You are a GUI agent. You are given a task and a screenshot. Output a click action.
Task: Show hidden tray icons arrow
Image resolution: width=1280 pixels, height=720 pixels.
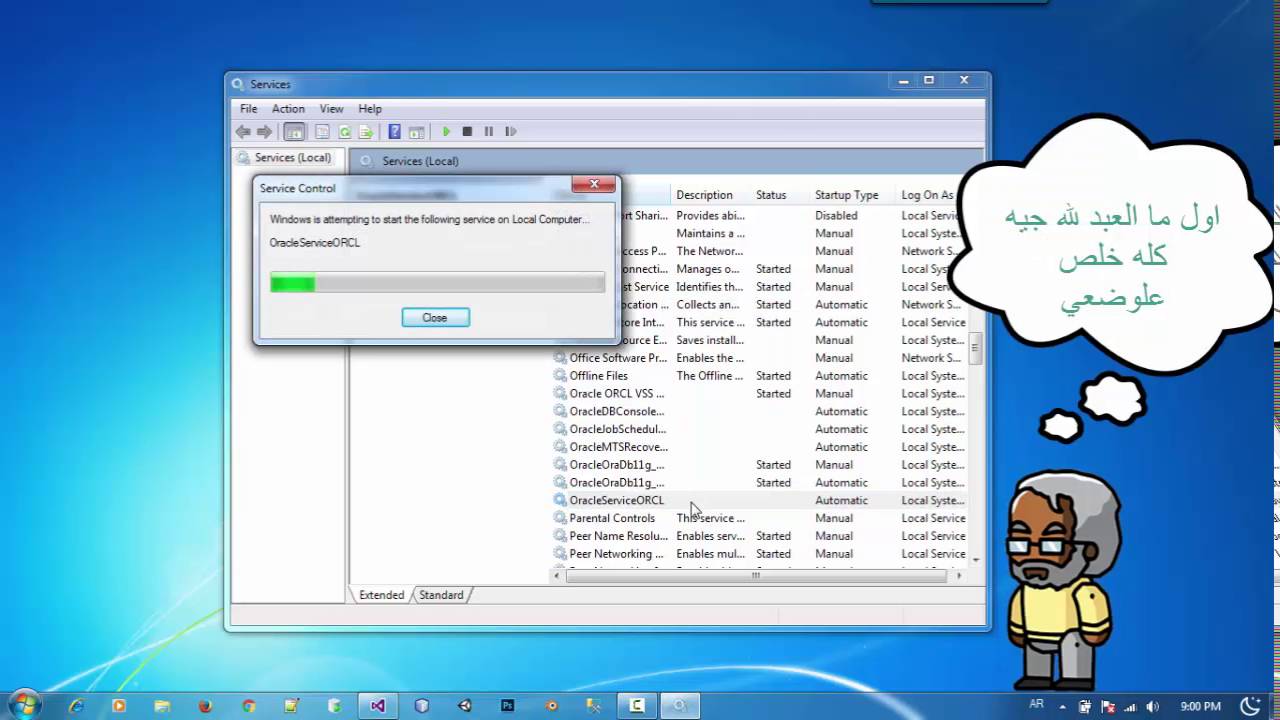click(1065, 706)
